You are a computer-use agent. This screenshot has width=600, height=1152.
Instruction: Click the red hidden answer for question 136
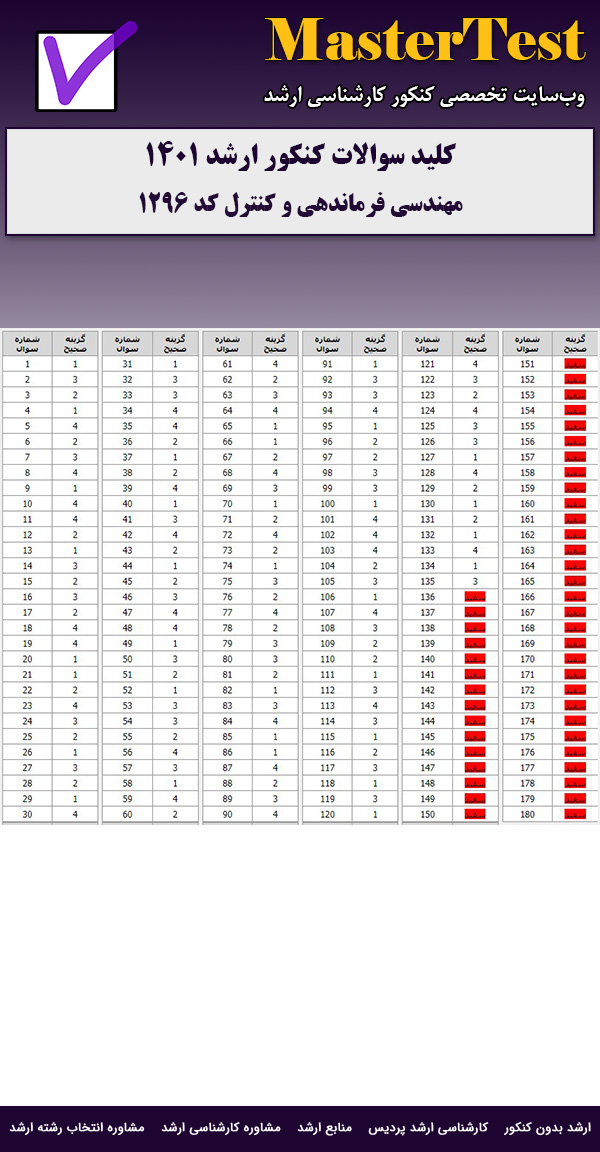(474, 597)
